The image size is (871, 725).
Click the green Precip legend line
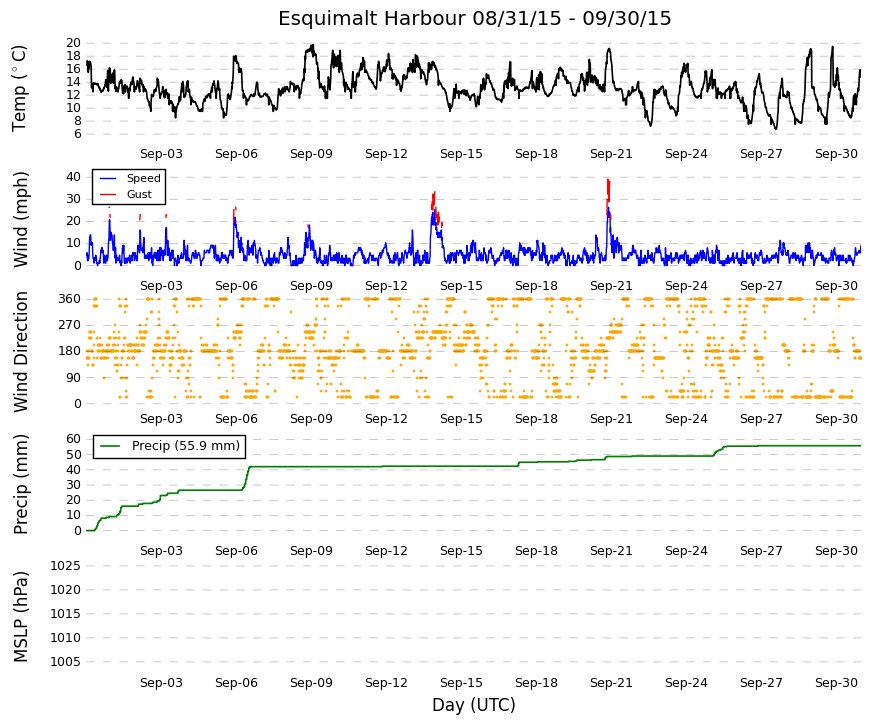pyautogui.click(x=110, y=446)
